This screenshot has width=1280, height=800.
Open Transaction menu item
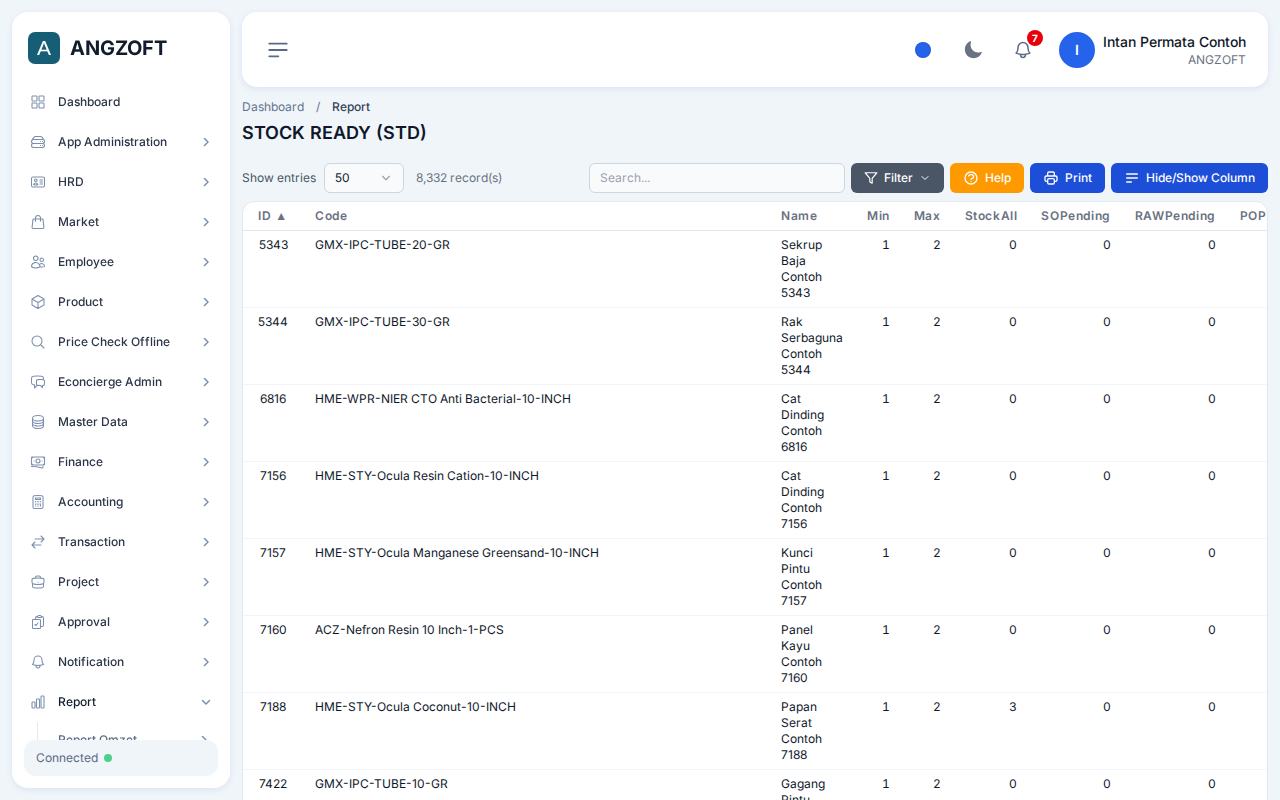[121, 542]
